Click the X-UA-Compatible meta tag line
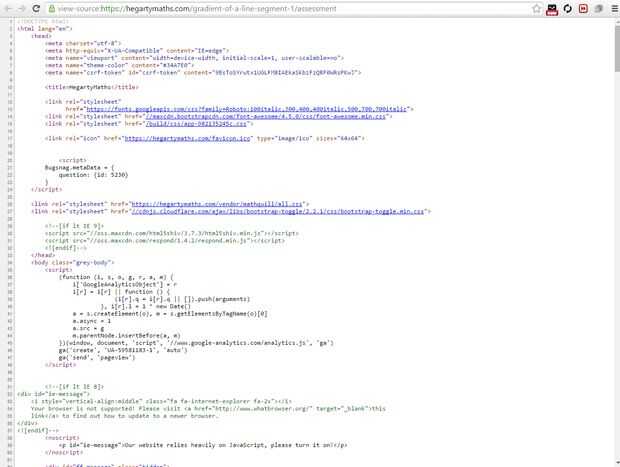The image size is (620, 467). 137,51
